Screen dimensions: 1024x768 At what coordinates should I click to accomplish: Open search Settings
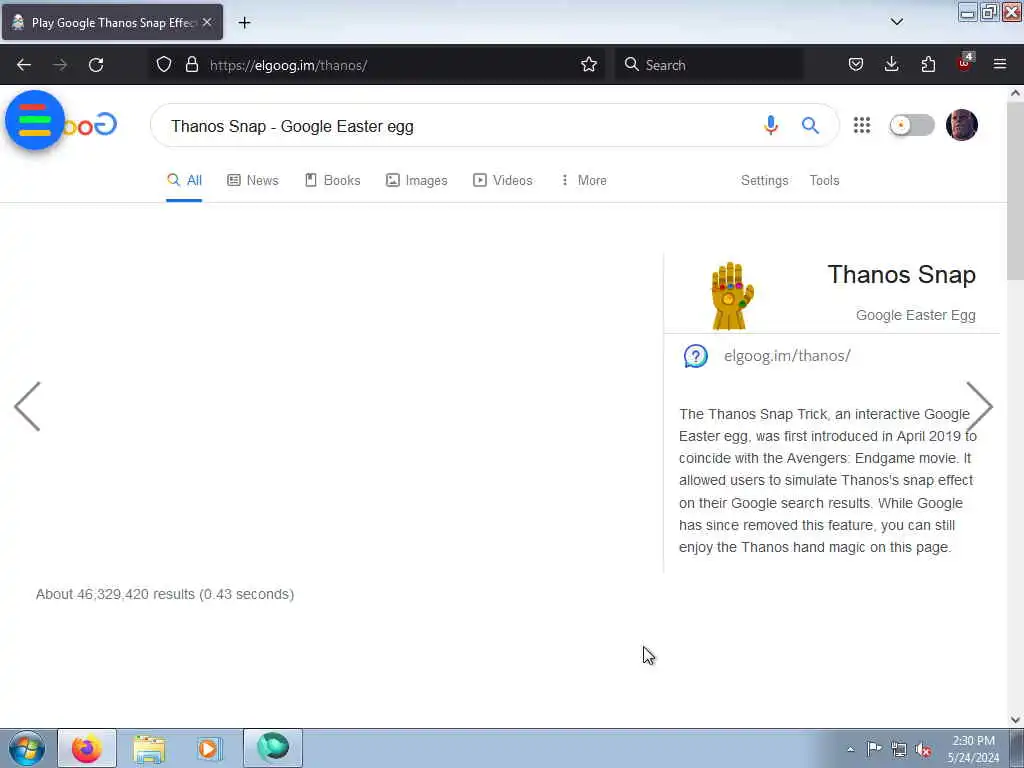click(764, 180)
